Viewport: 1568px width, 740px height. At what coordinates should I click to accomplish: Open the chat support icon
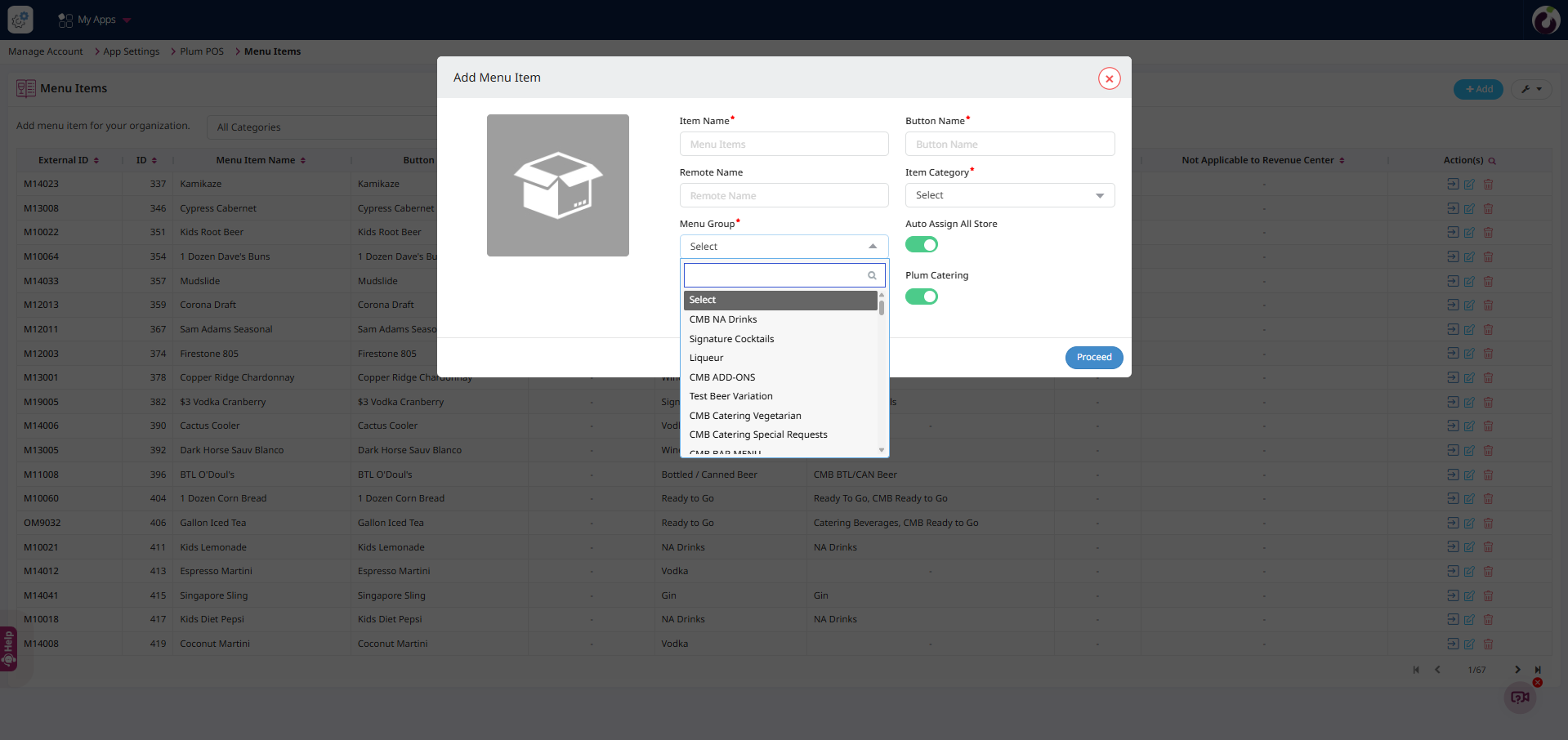click(x=1520, y=698)
